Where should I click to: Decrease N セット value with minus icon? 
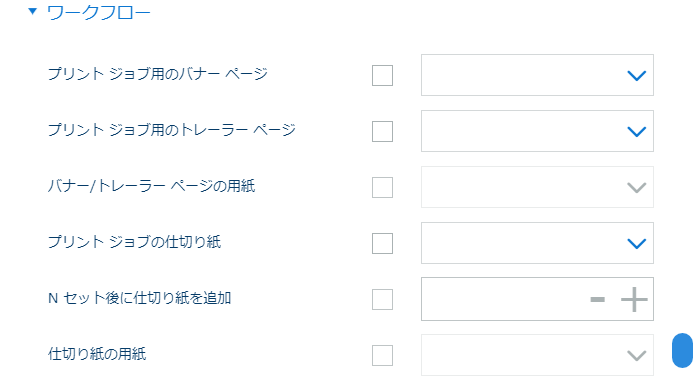597,299
